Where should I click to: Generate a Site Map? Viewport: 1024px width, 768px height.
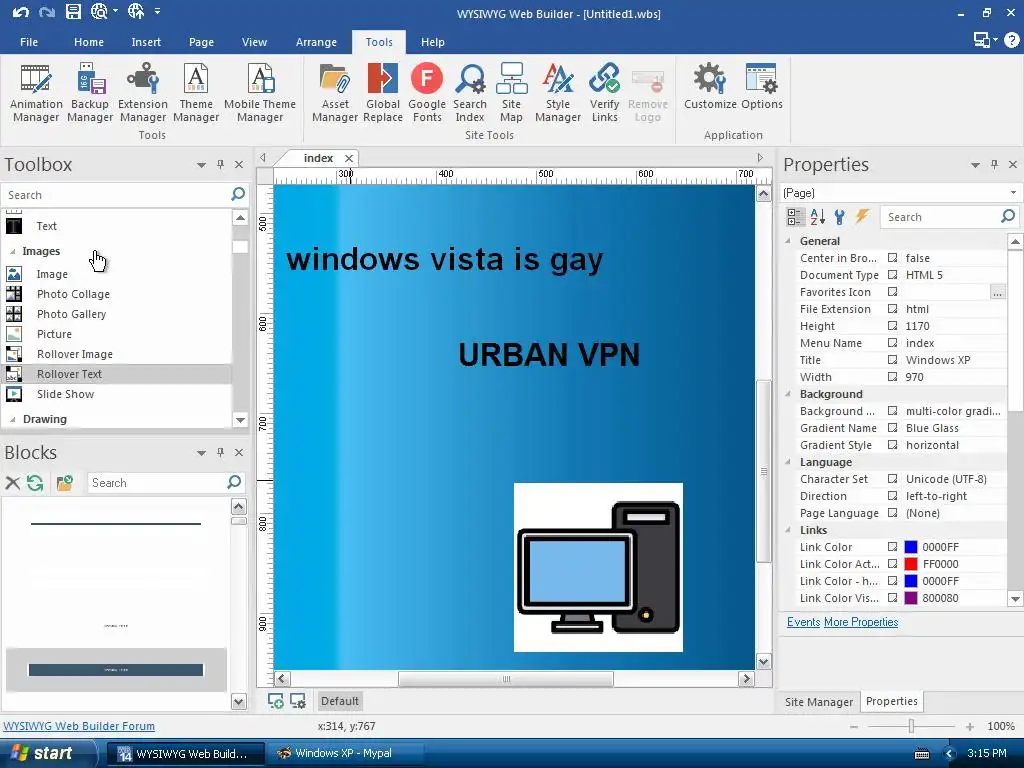point(511,93)
